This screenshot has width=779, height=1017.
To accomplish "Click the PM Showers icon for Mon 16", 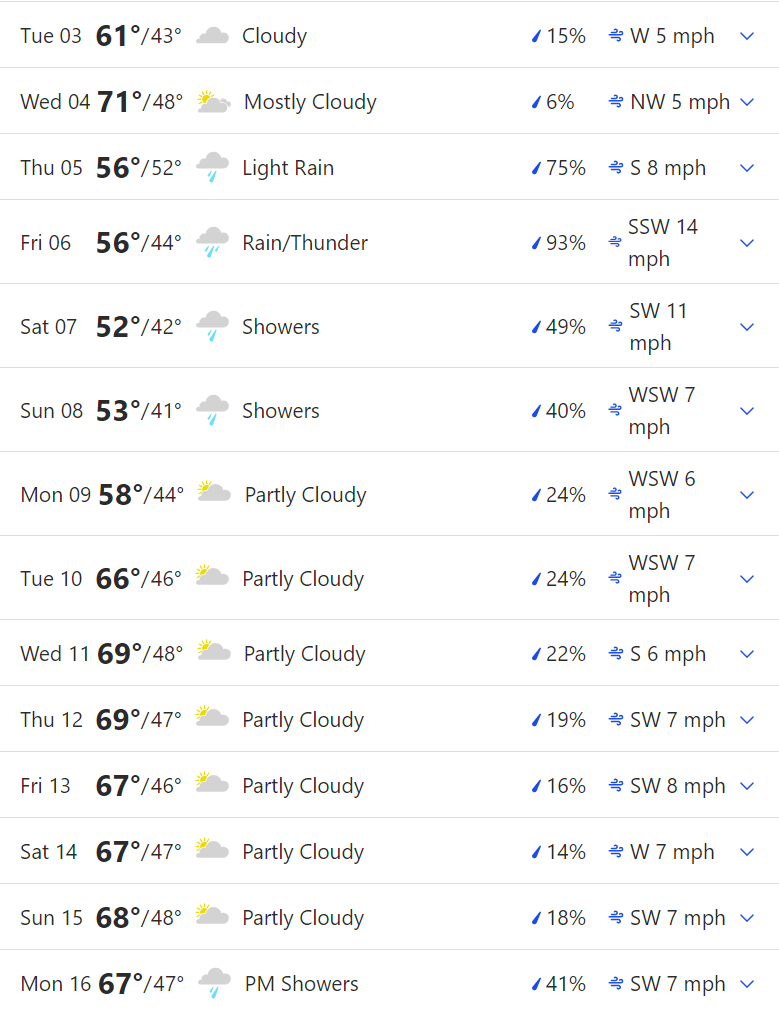I will point(214,983).
